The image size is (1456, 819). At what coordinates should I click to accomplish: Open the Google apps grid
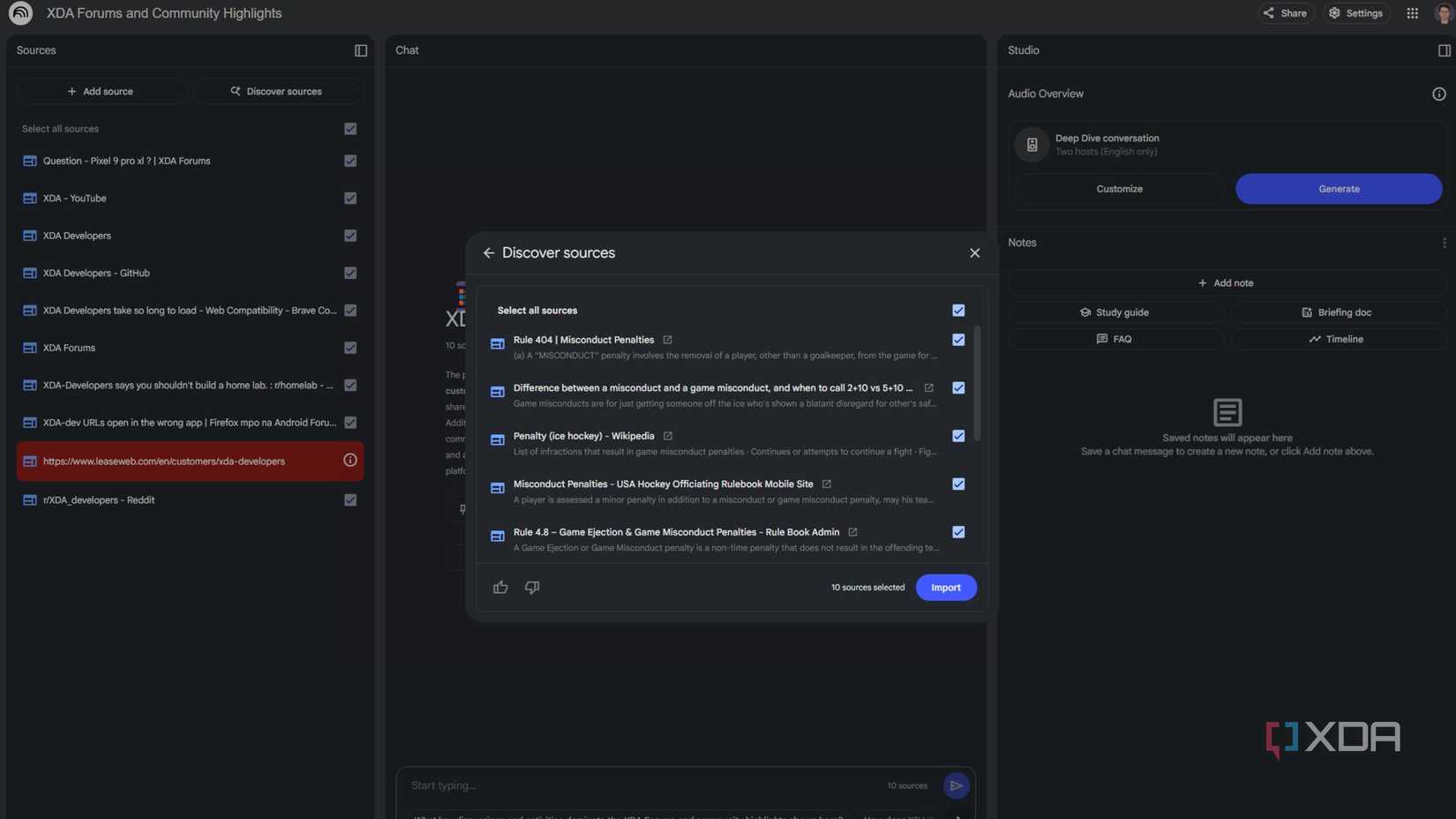(x=1412, y=13)
